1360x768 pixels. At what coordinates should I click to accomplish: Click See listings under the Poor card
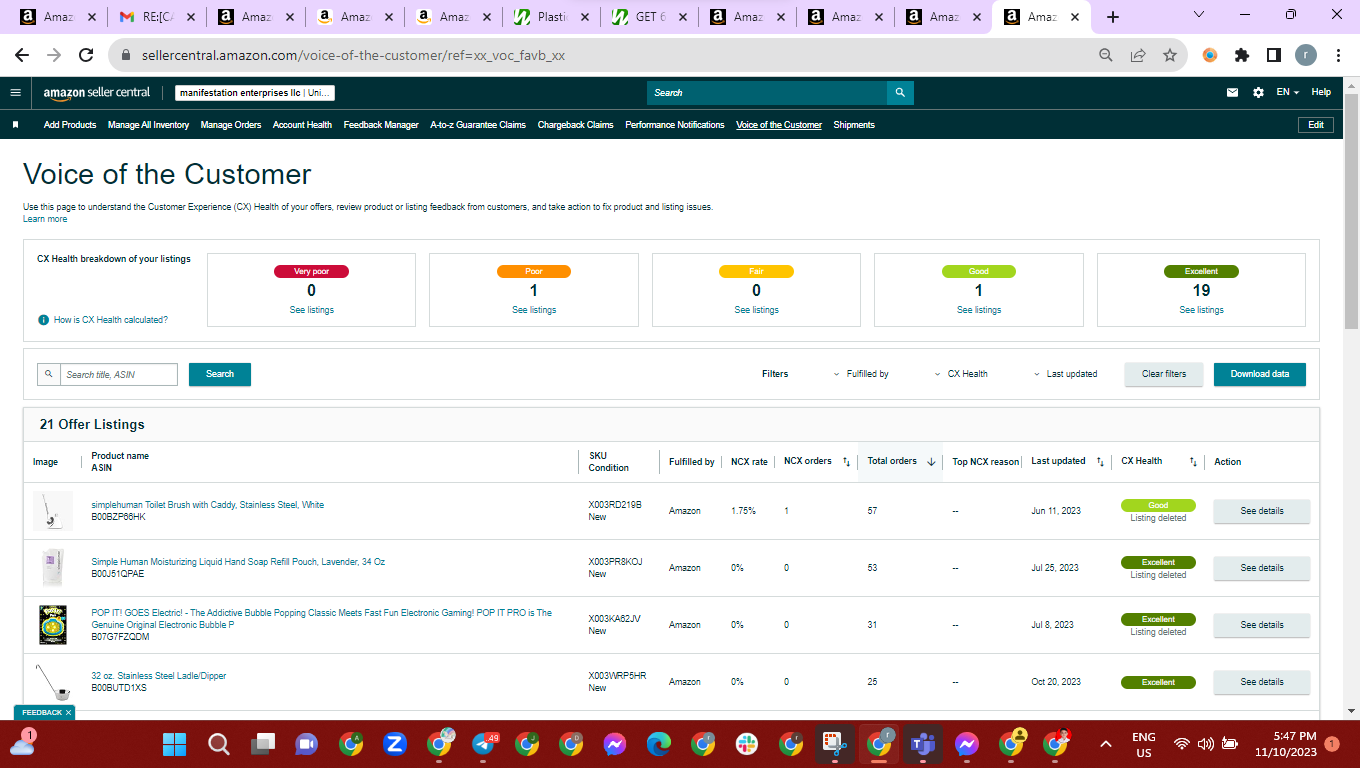pos(534,310)
